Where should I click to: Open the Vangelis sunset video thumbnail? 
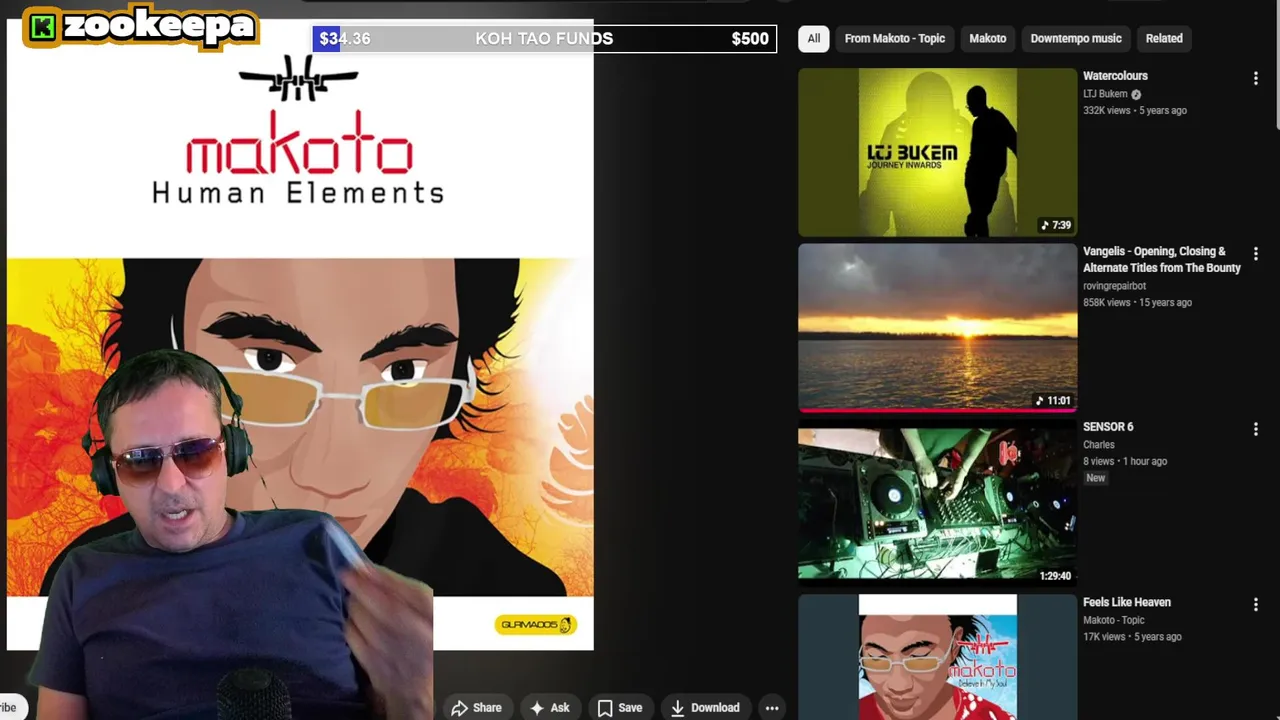click(937, 328)
